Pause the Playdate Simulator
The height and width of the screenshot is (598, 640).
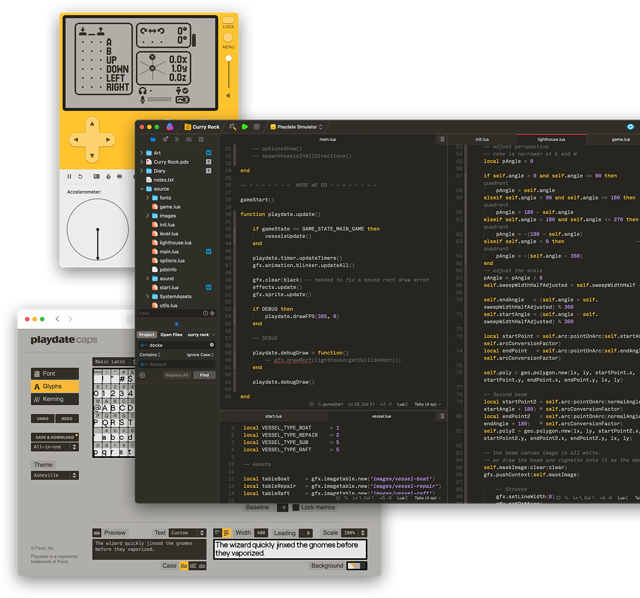pyautogui.click(x=69, y=176)
